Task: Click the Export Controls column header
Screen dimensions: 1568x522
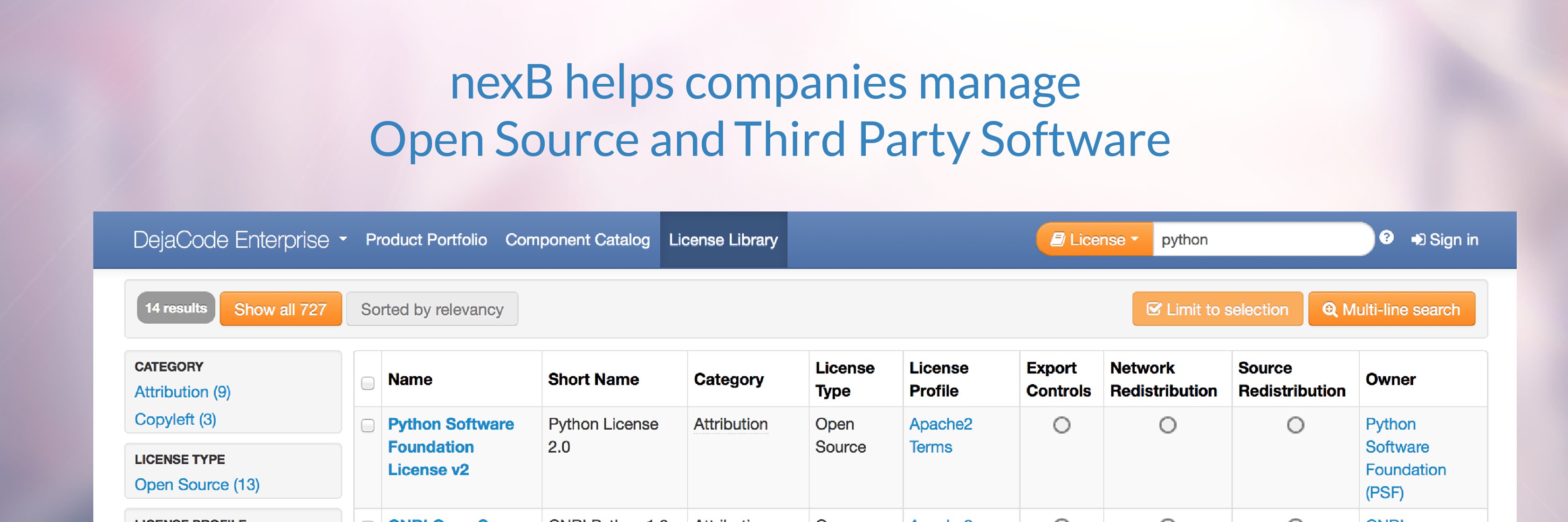Action: [1059, 379]
